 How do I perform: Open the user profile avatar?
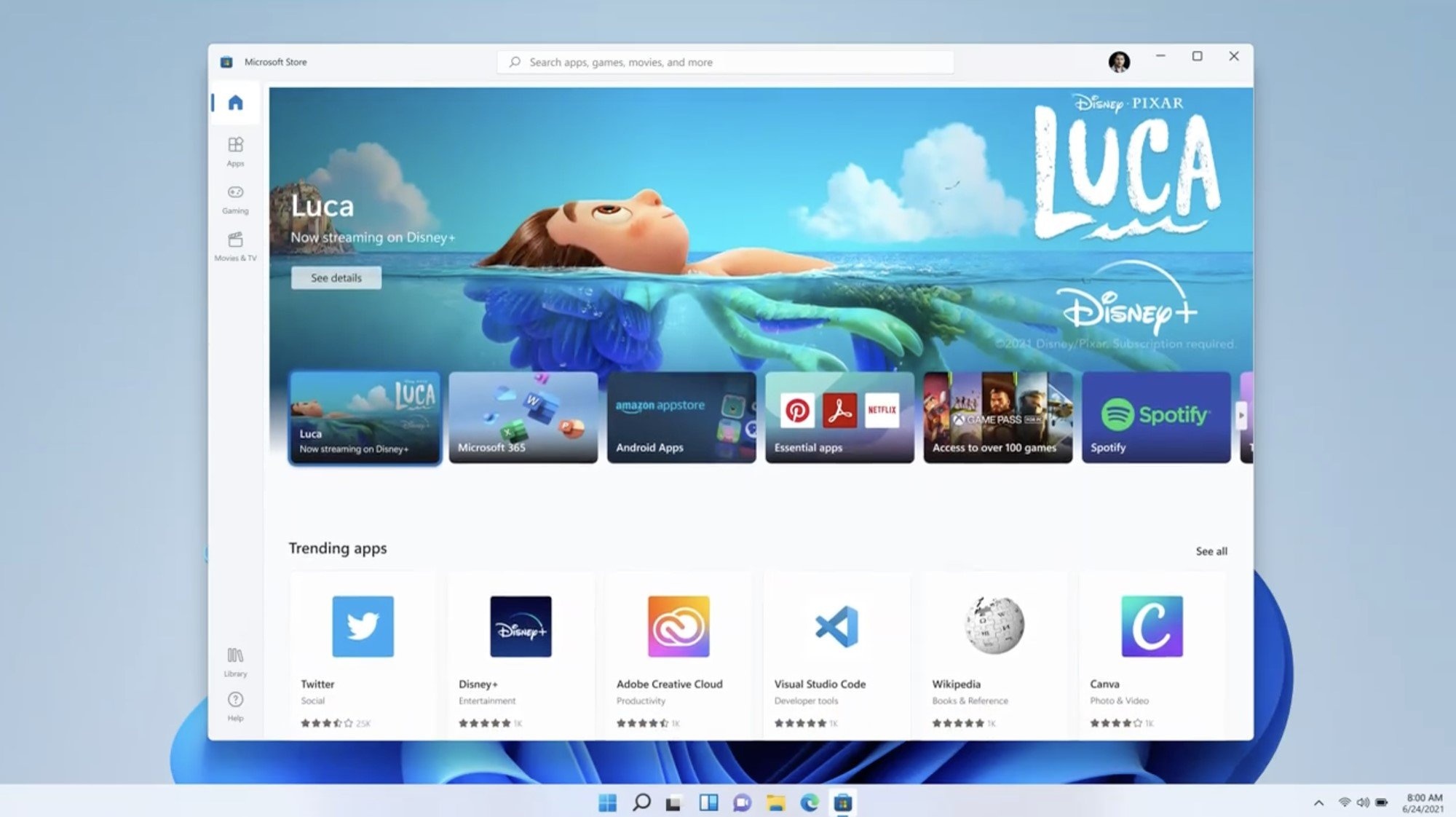coord(1119,62)
